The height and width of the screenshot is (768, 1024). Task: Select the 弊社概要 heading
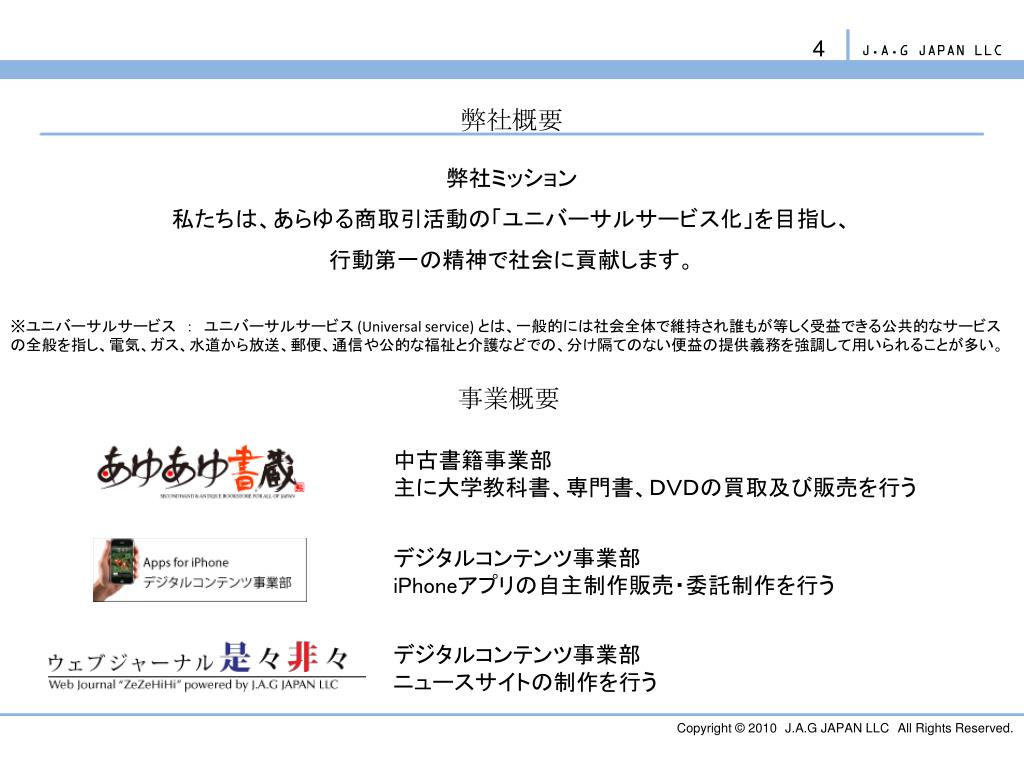[511, 120]
